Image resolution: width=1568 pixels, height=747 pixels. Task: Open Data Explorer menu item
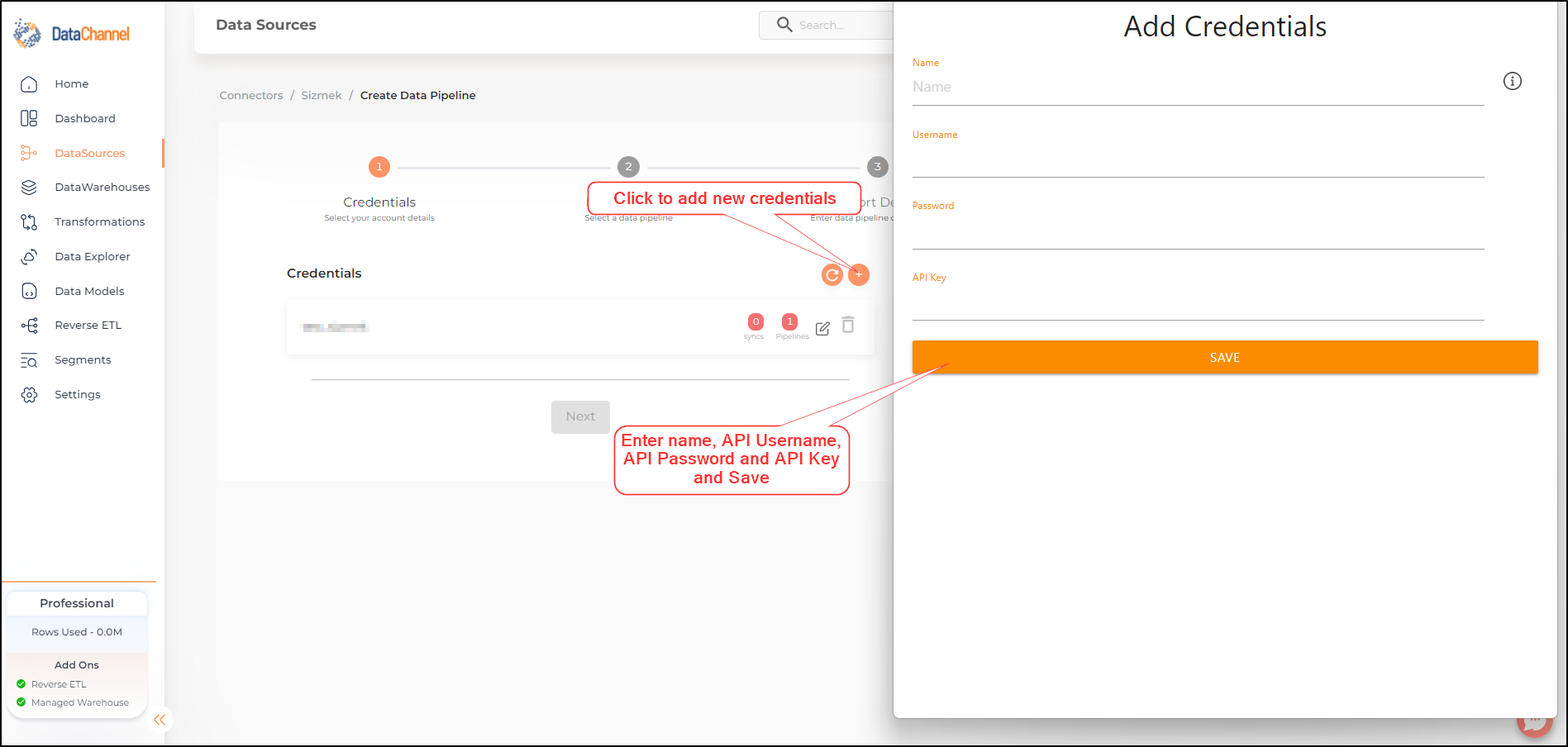[x=93, y=257]
